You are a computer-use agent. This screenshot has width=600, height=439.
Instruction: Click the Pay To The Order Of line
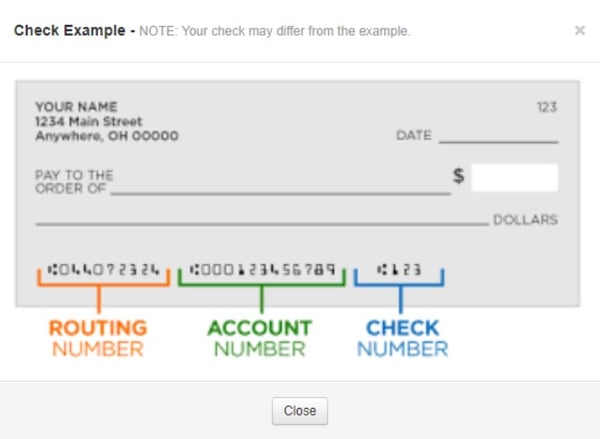point(280,193)
